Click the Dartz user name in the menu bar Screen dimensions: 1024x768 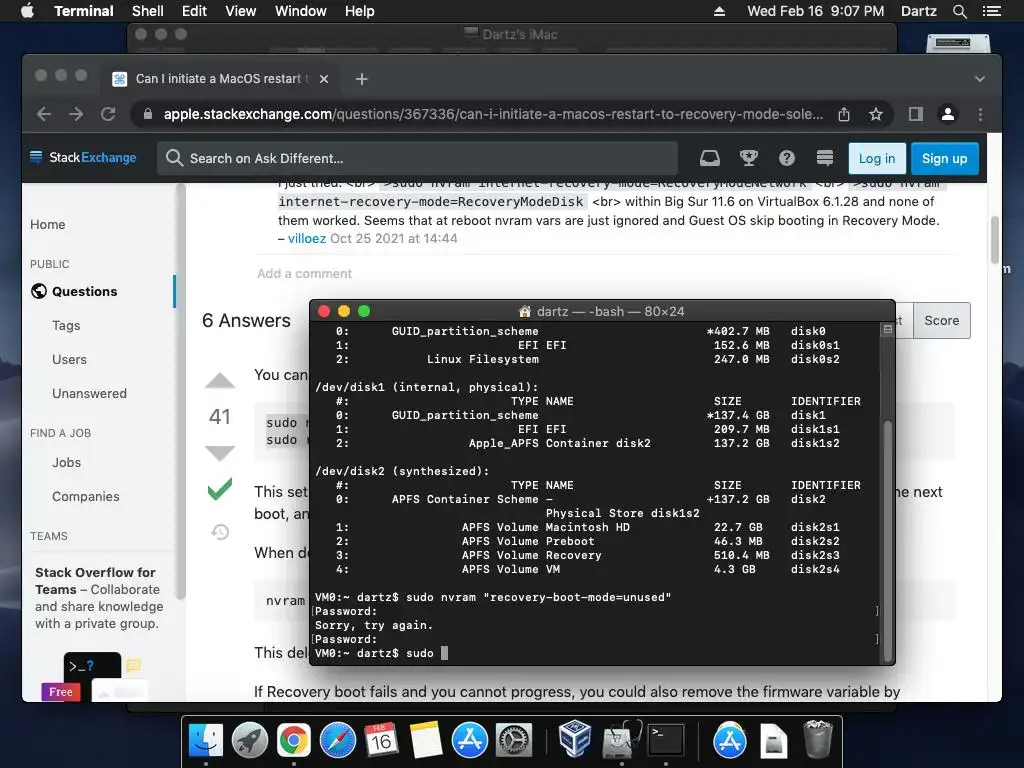click(x=918, y=11)
